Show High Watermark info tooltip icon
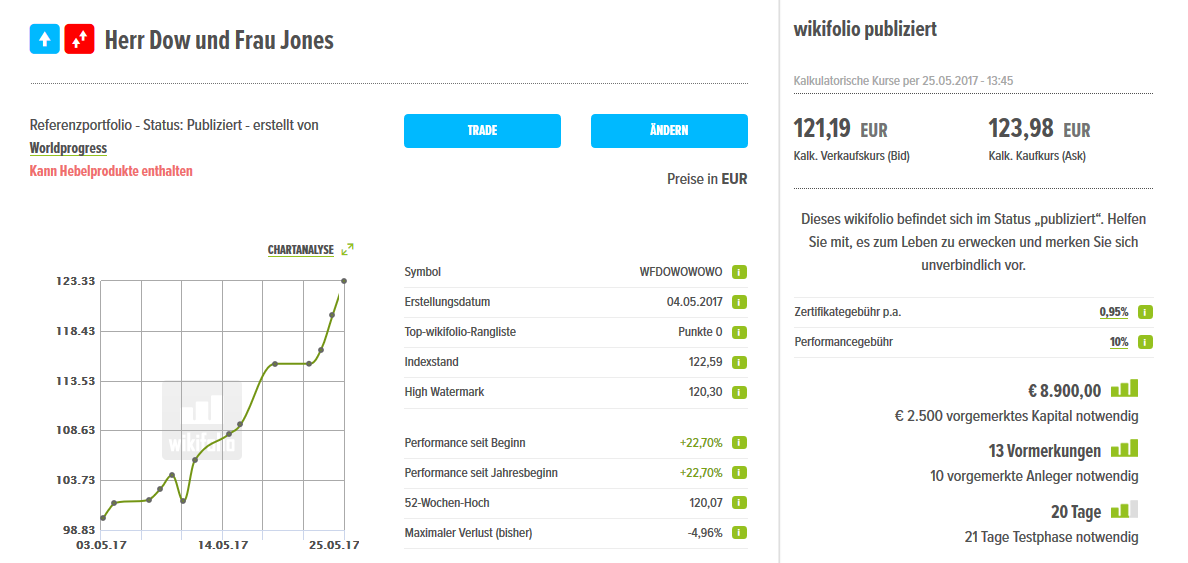Screen dimensions: 1188x563 [x=739, y=392]
